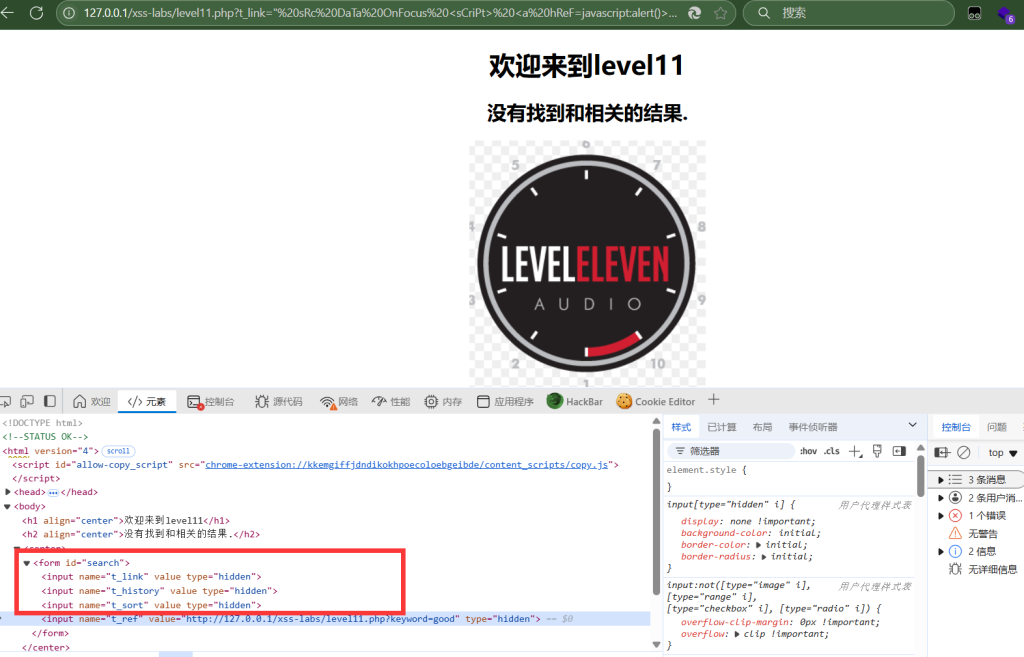This screenshot has width=1024, height=657.
Task: Open the top context dropdown
Action: [x=1002, y=453]
